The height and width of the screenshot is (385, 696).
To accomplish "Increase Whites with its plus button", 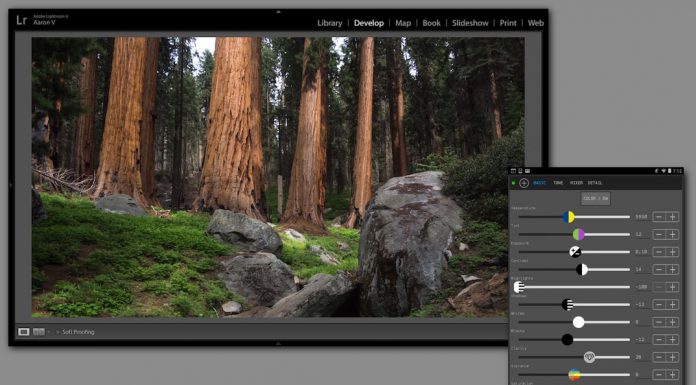I will (x=672, y=322).
